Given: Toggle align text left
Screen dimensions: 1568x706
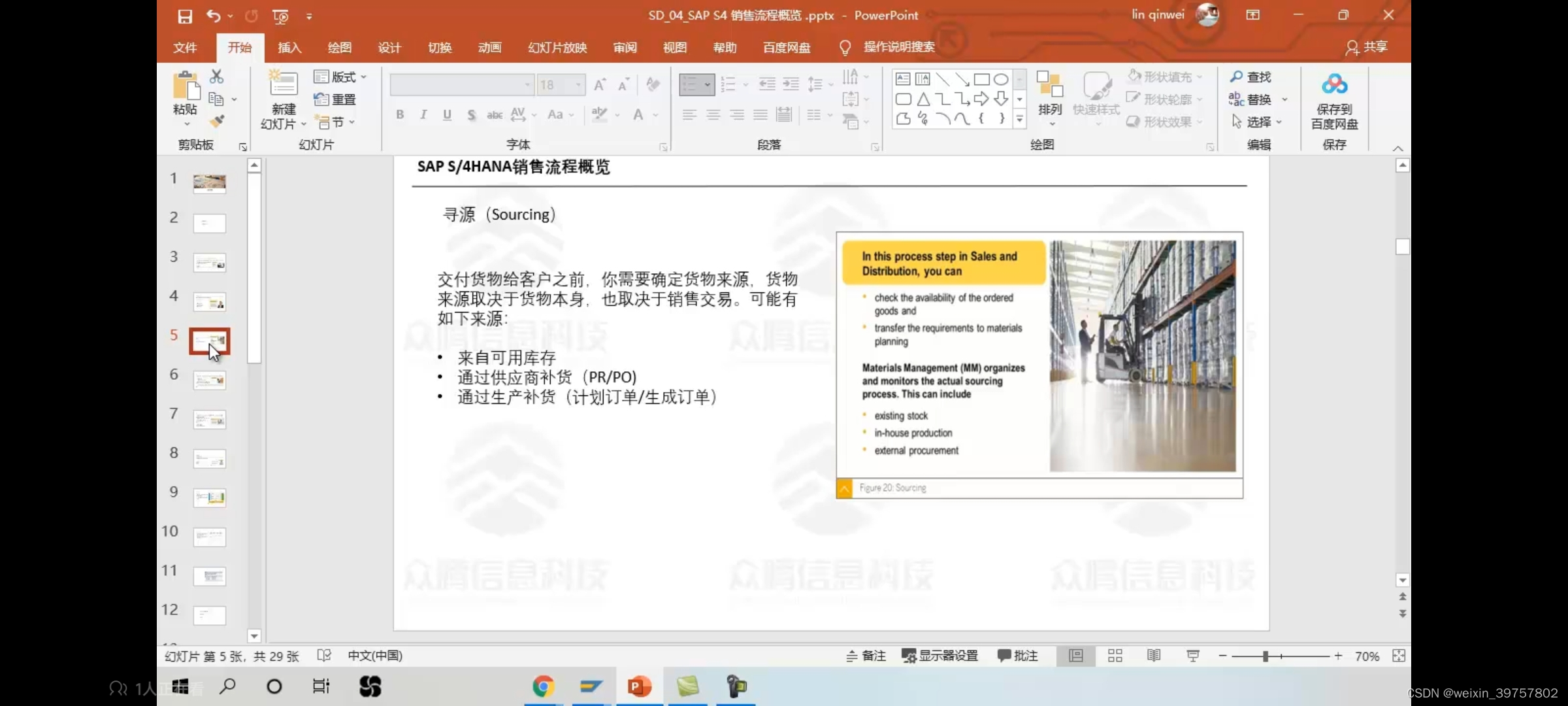Looking at the screenshot, I should click(689, 115).
